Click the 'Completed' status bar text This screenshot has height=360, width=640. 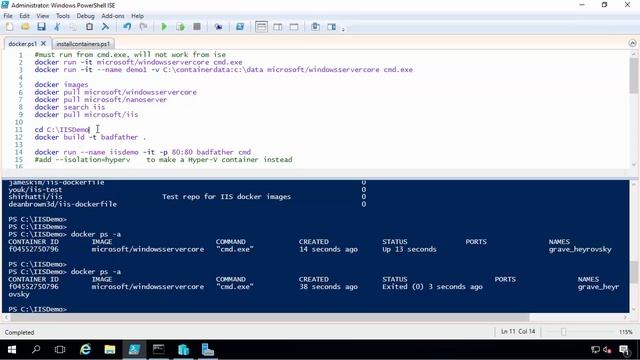(x=19, y=332)
